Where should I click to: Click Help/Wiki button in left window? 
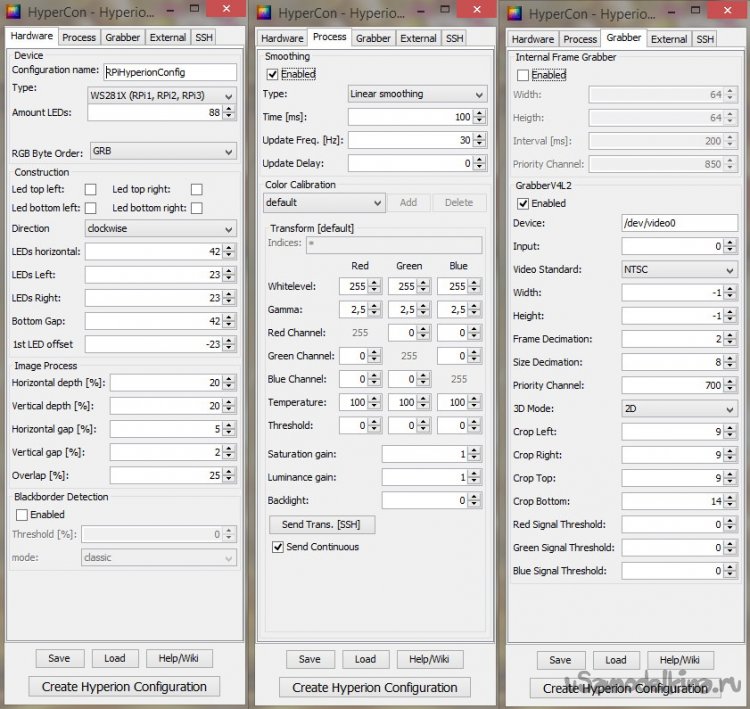[180, 658]
